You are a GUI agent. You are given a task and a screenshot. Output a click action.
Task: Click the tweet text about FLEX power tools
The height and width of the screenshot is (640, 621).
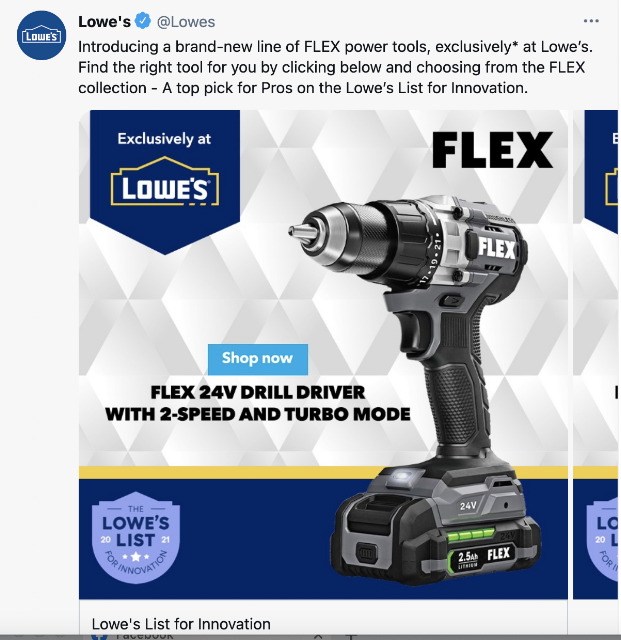335,67
